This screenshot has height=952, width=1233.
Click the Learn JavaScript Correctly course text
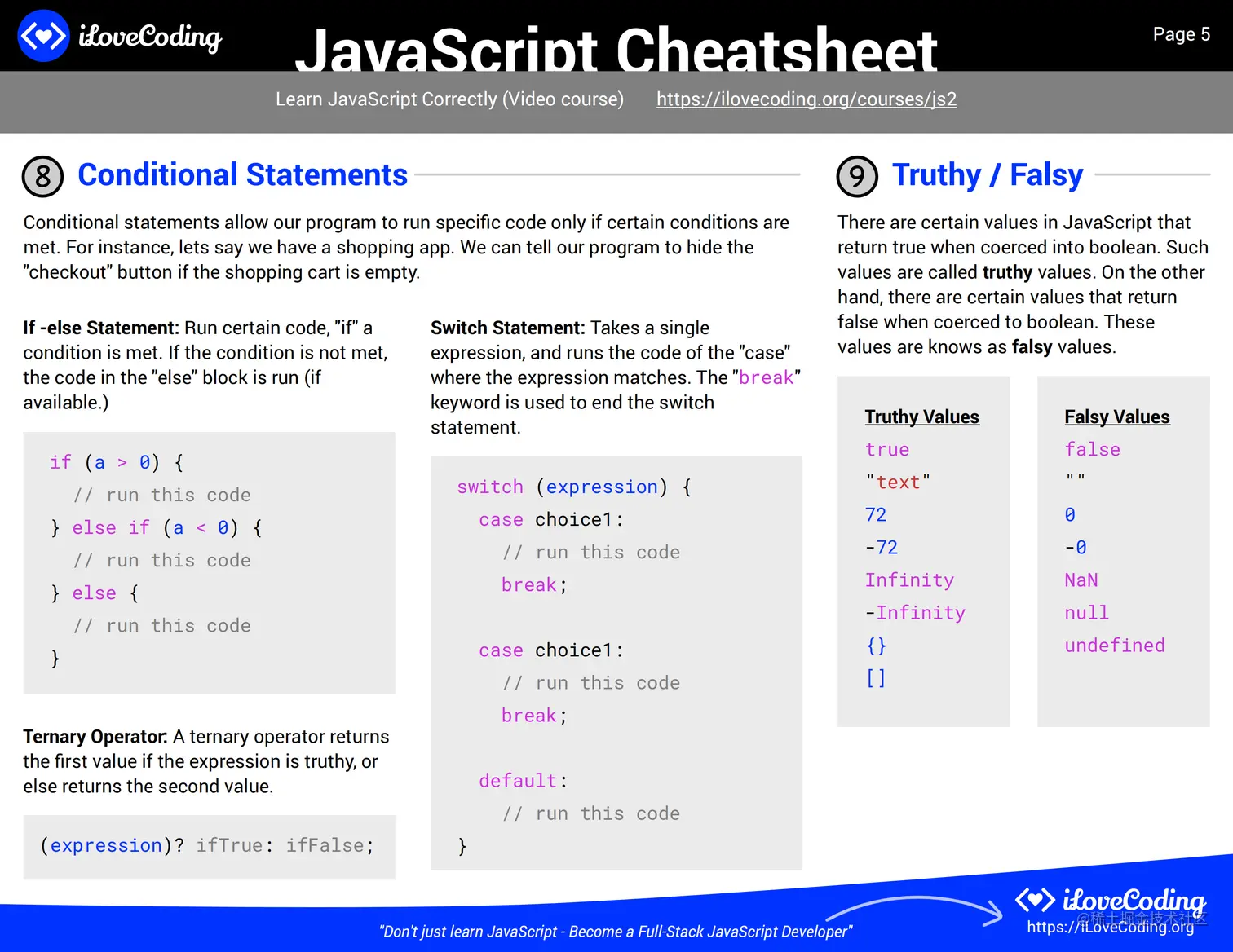coord(449,99)
